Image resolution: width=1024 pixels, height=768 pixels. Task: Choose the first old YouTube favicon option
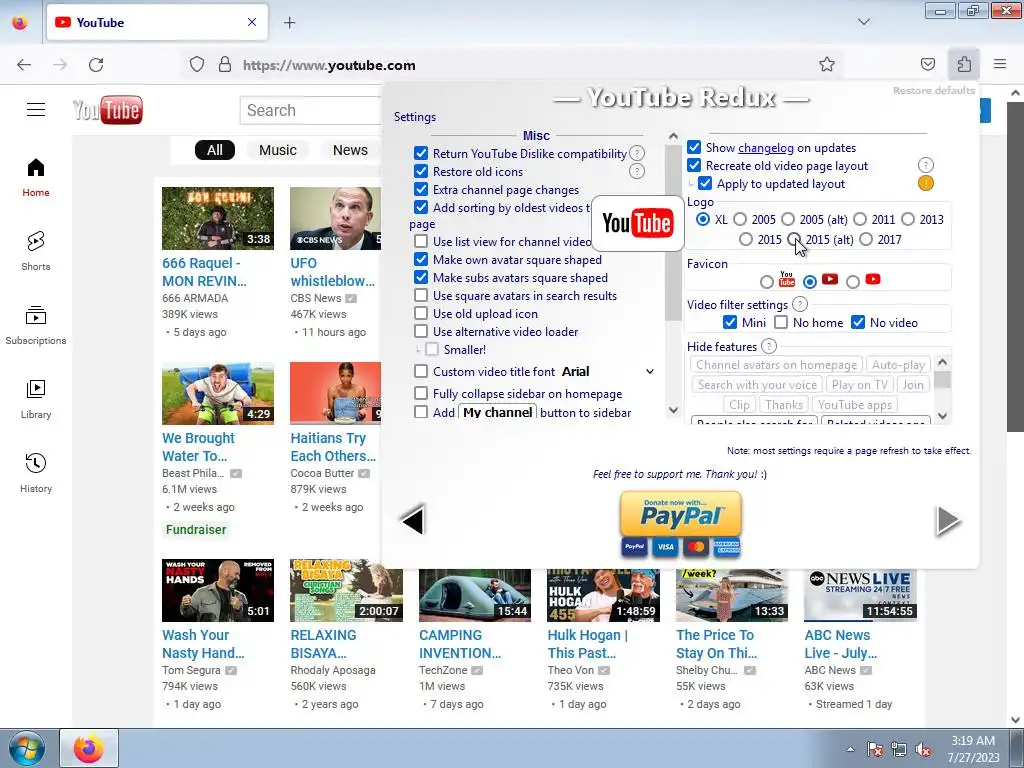(x=767, y=281)
